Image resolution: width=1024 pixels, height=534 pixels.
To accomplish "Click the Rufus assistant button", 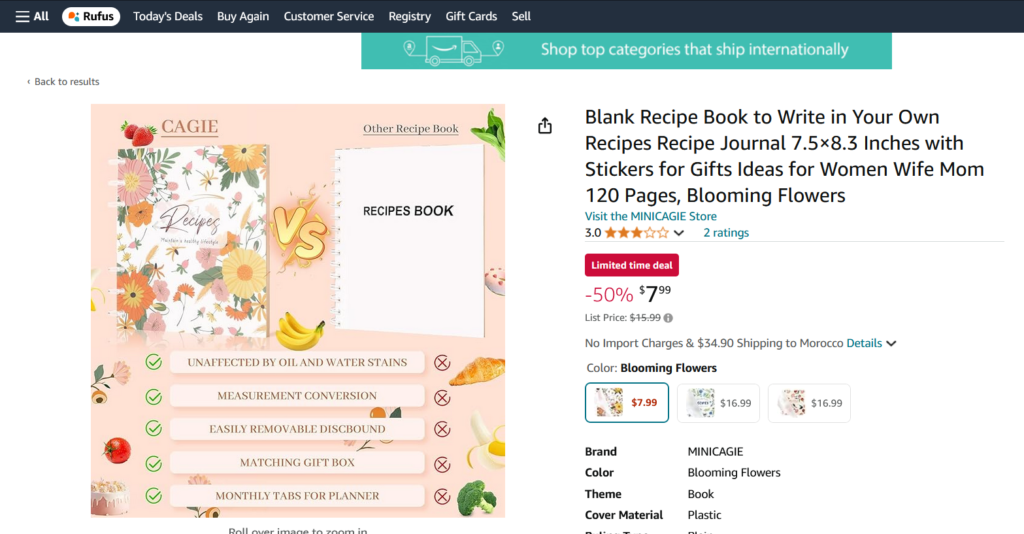I will (91, 16).
